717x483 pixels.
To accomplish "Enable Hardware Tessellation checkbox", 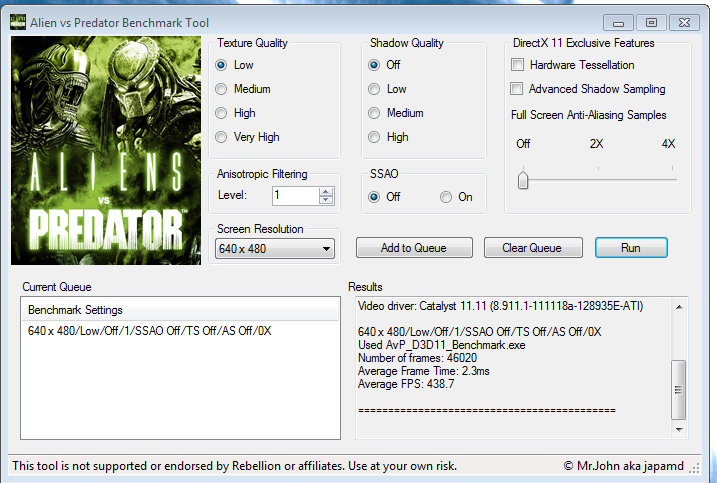I will coord(517,65).
